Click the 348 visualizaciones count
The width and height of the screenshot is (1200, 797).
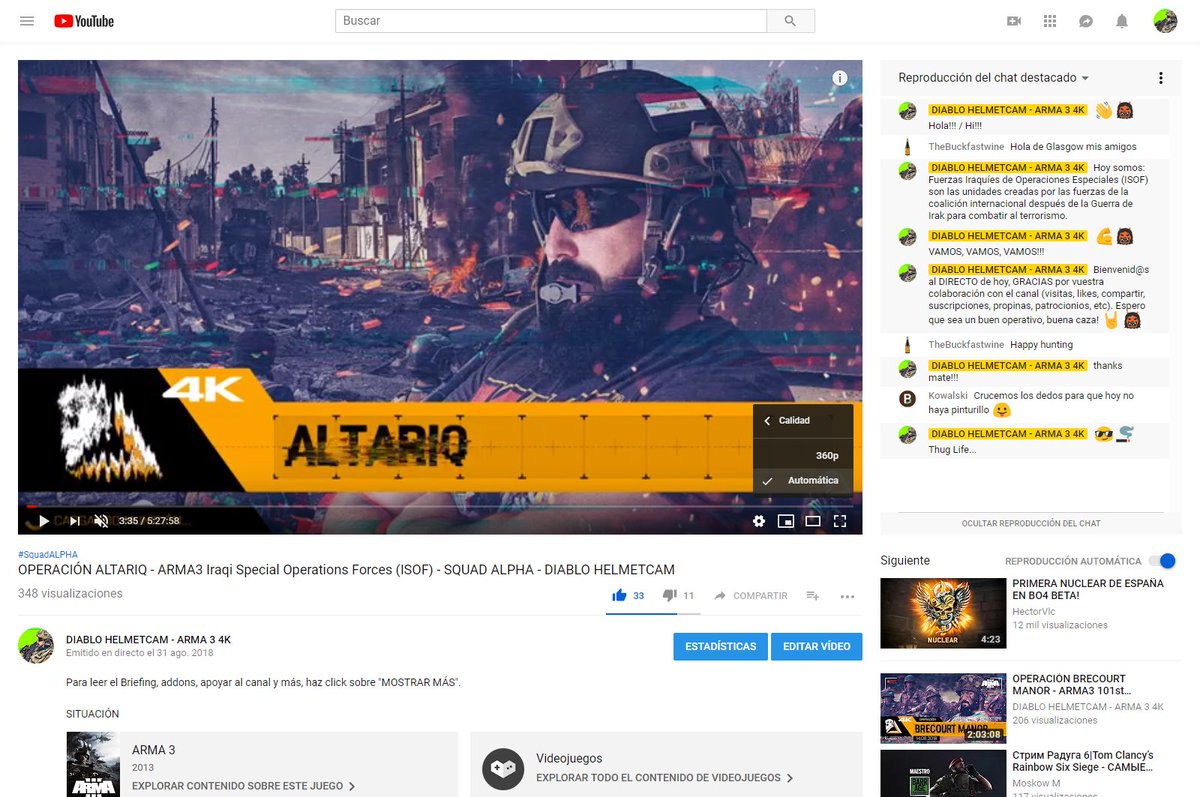tap(70, 594)
